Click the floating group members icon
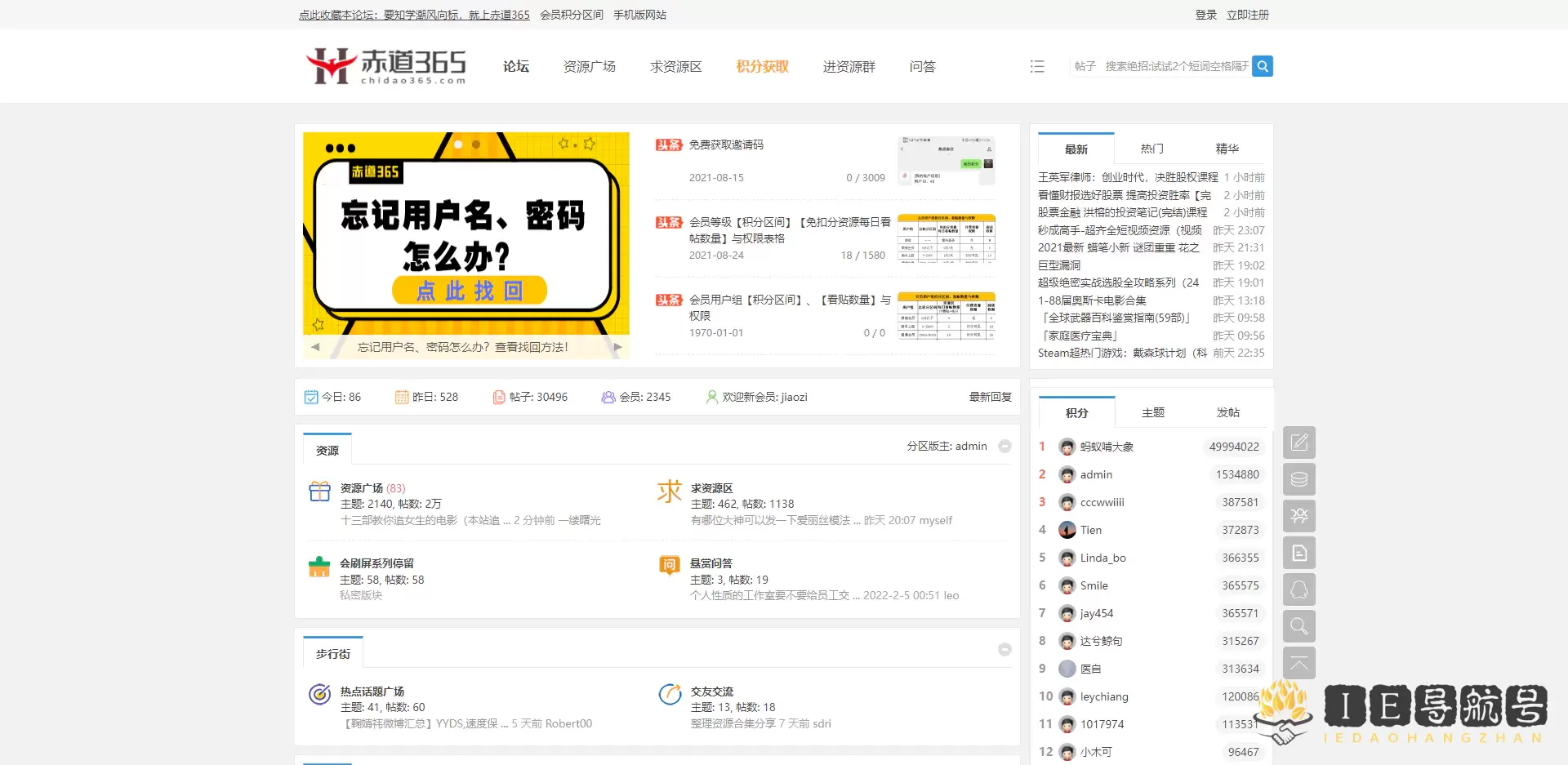This screenshot has width=1568, height=765. (x=1298, y=516)
